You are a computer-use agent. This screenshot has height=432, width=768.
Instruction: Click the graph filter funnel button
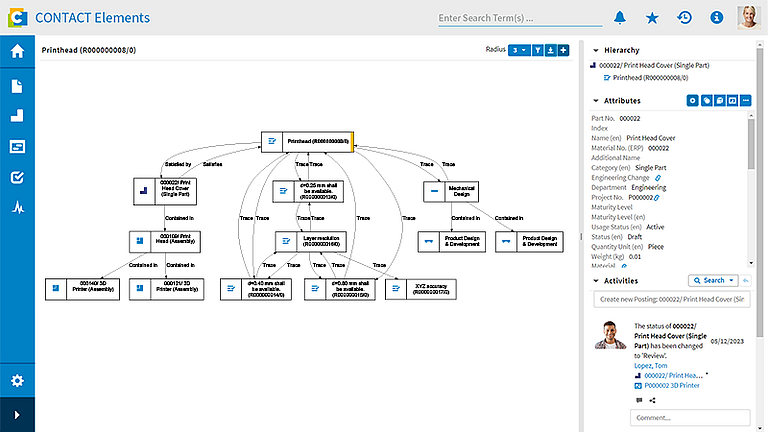(x=538, y=50)
